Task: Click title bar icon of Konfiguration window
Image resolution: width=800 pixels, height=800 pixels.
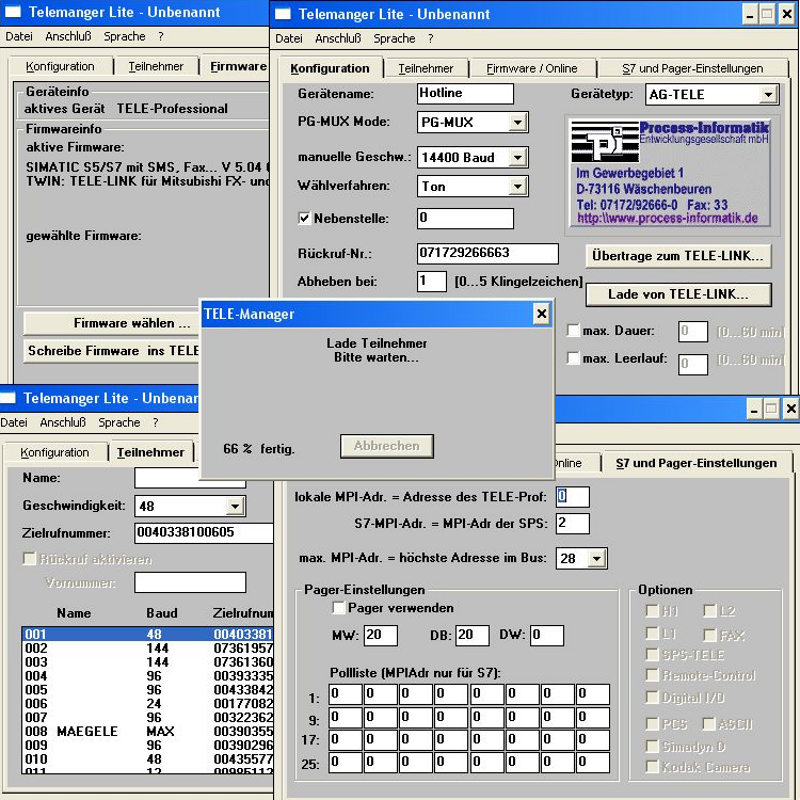Action: click(282, 14)
